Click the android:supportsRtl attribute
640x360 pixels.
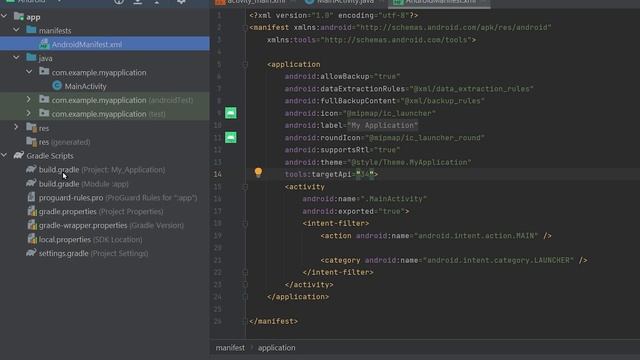[327, 150]
